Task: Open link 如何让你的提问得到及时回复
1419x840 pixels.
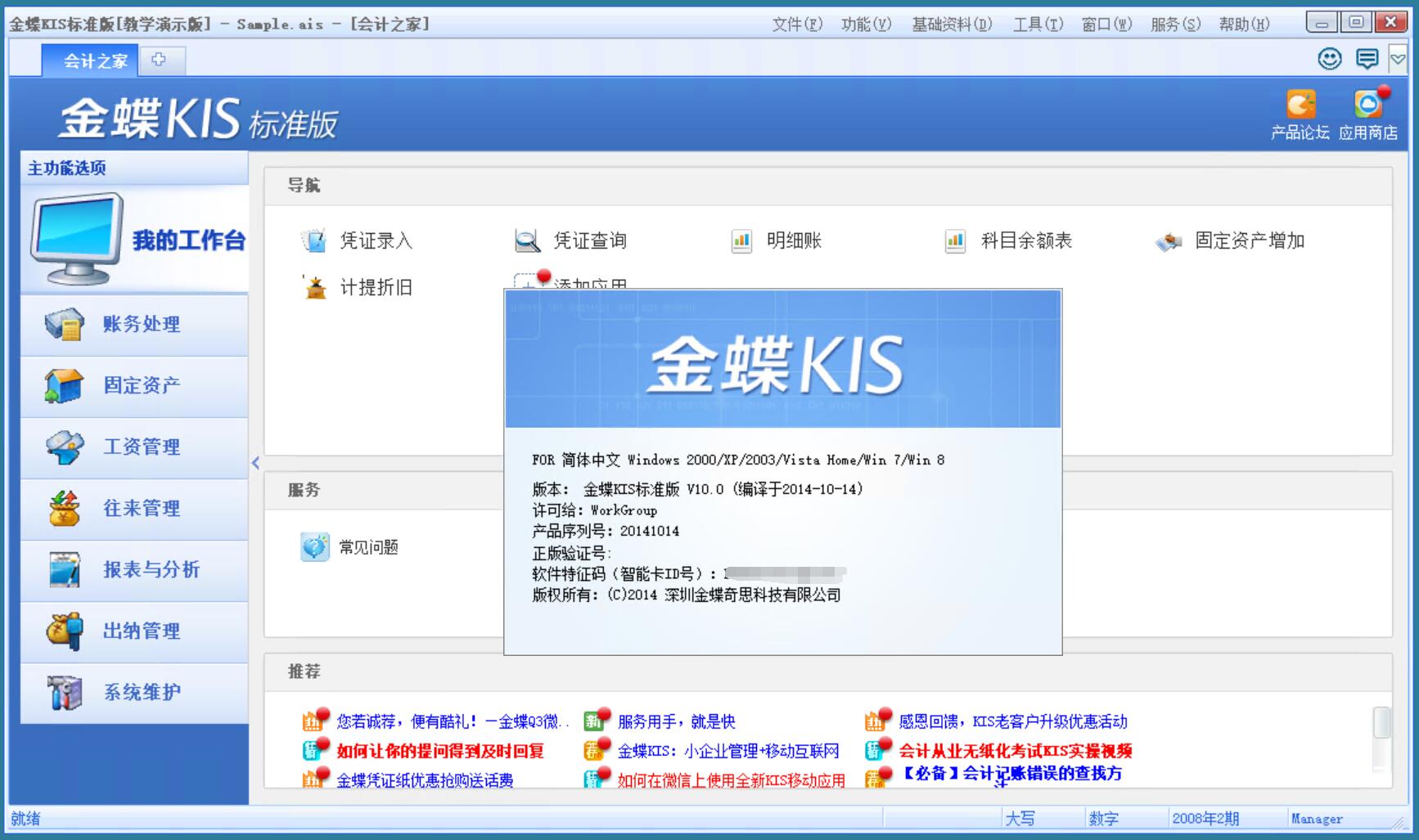Action: pyautogui.click(x=440, y=751)
